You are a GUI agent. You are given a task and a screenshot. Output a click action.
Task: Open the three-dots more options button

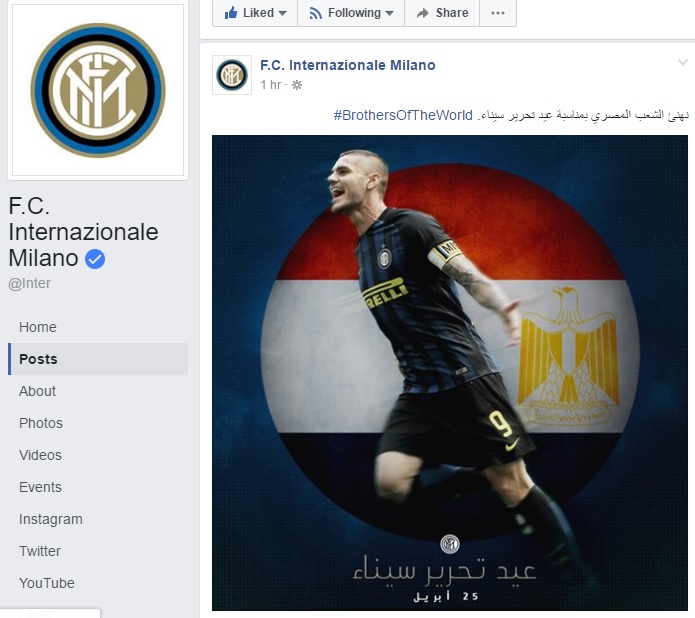498,13
